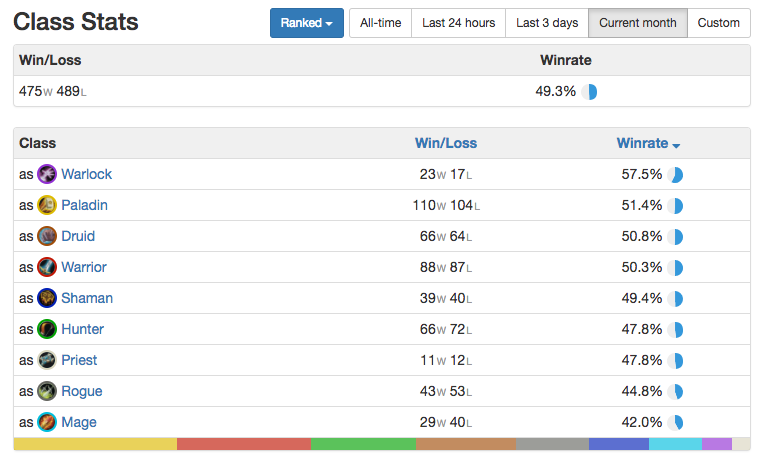Click the Hunter class icon
Image resolution: width=763 pixels, height=460 pixels.
47,330
